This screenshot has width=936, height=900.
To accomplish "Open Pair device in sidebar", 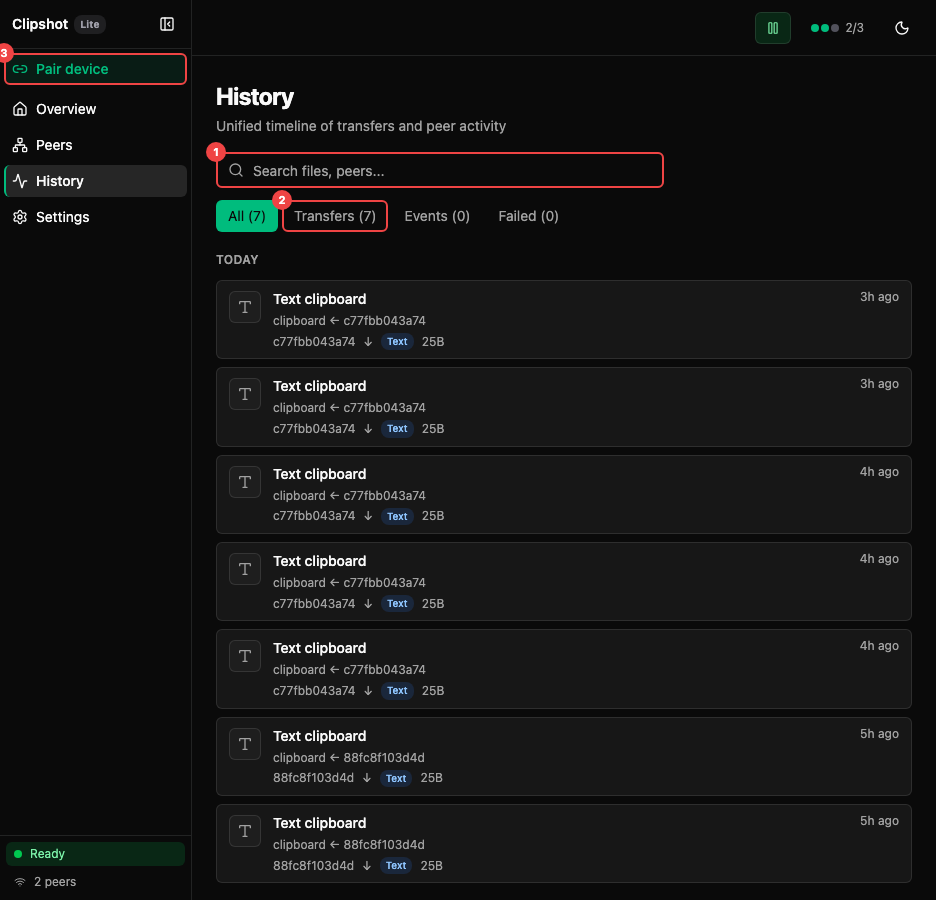I will [x=96, y=69].
